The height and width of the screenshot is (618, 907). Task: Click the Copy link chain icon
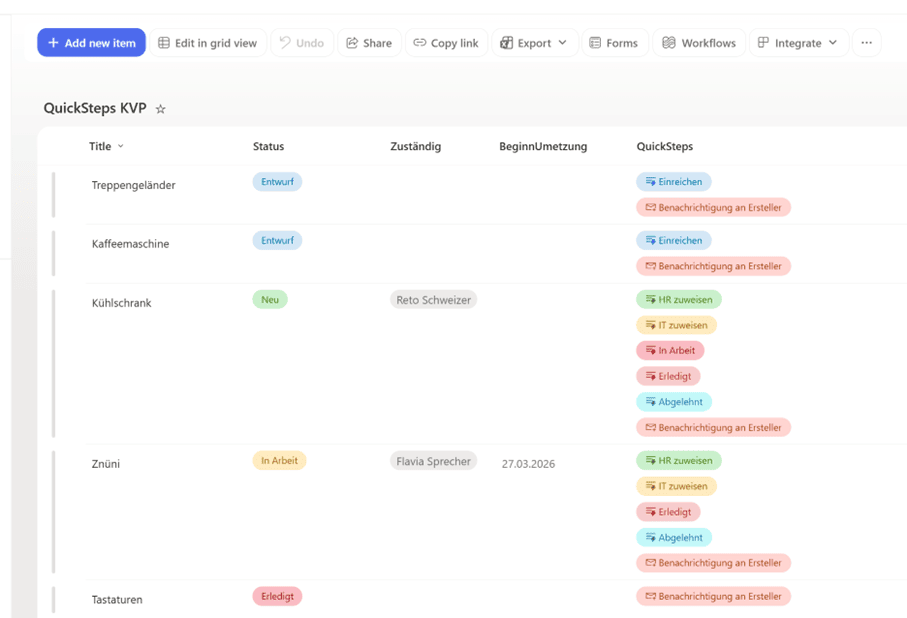[420, 43]
